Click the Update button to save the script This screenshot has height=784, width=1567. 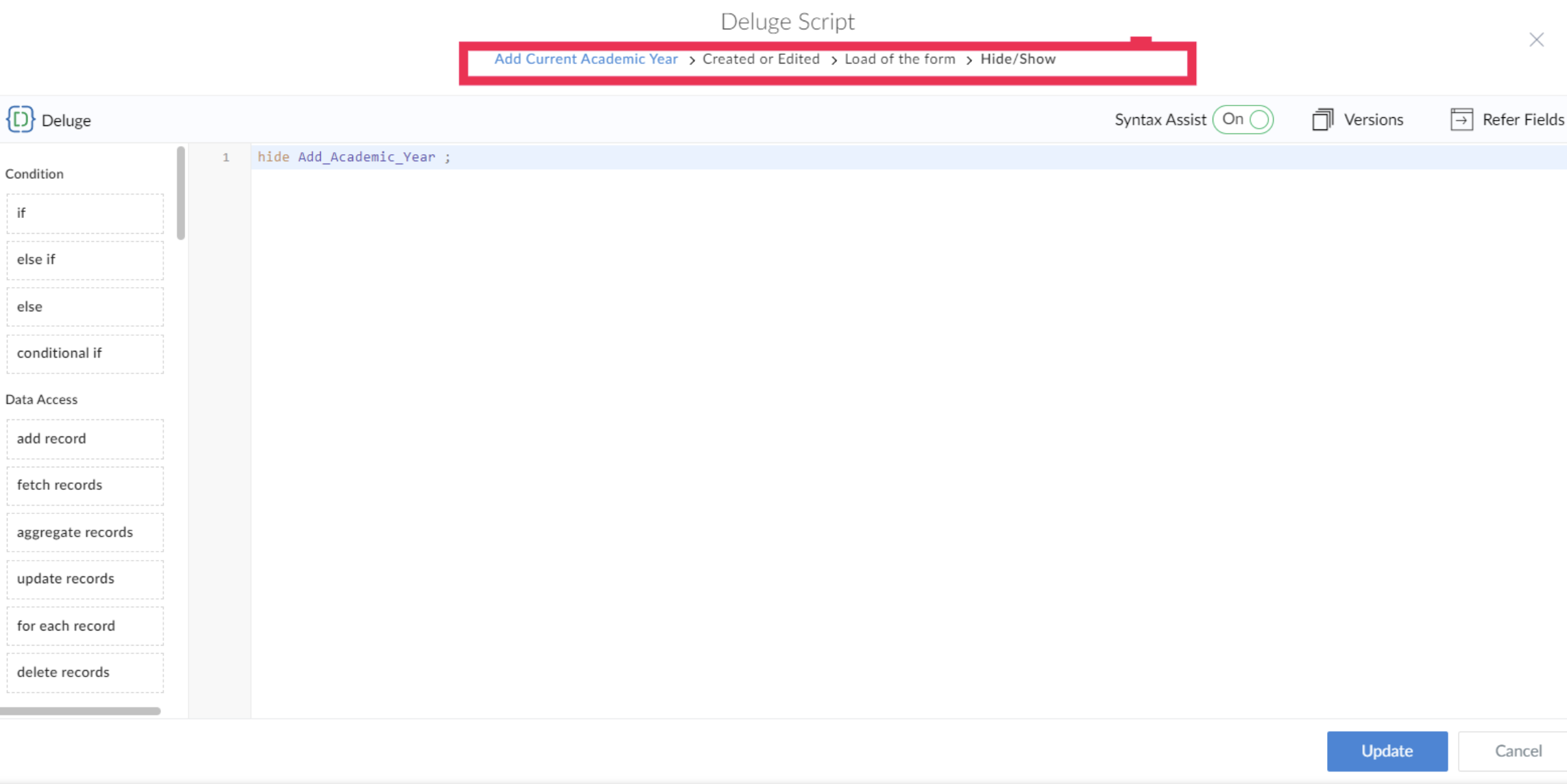[1387, 750]
